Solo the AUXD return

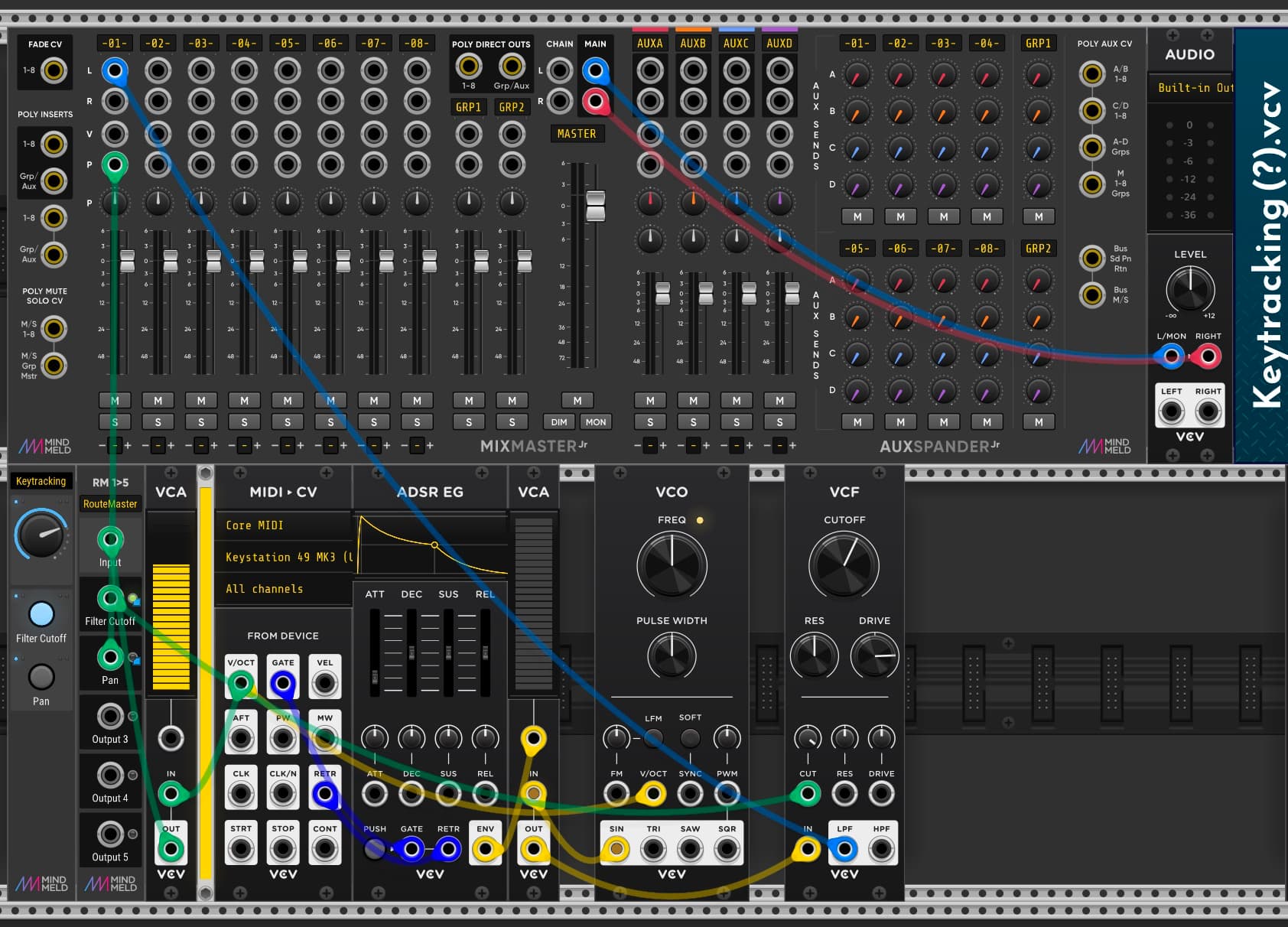point(779,421)
